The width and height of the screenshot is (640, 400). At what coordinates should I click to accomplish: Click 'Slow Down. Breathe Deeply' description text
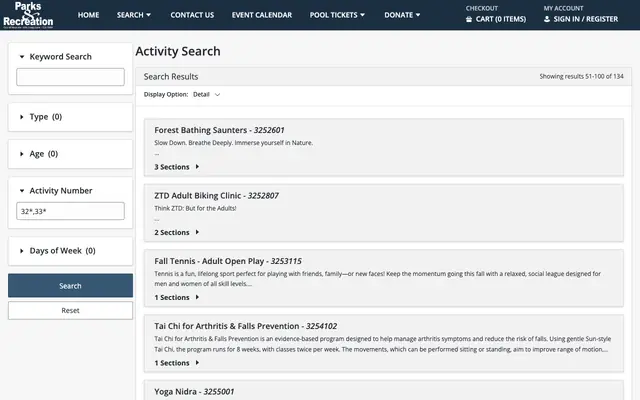pos(233,143)
